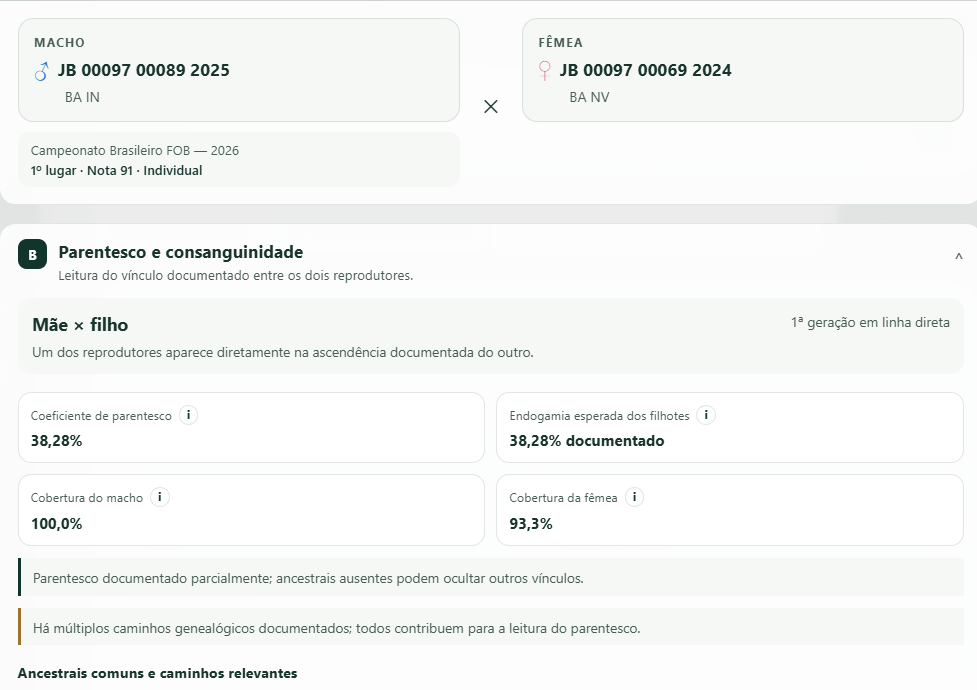Click the info icon next to Cobertura do macho

coord(160,497)
